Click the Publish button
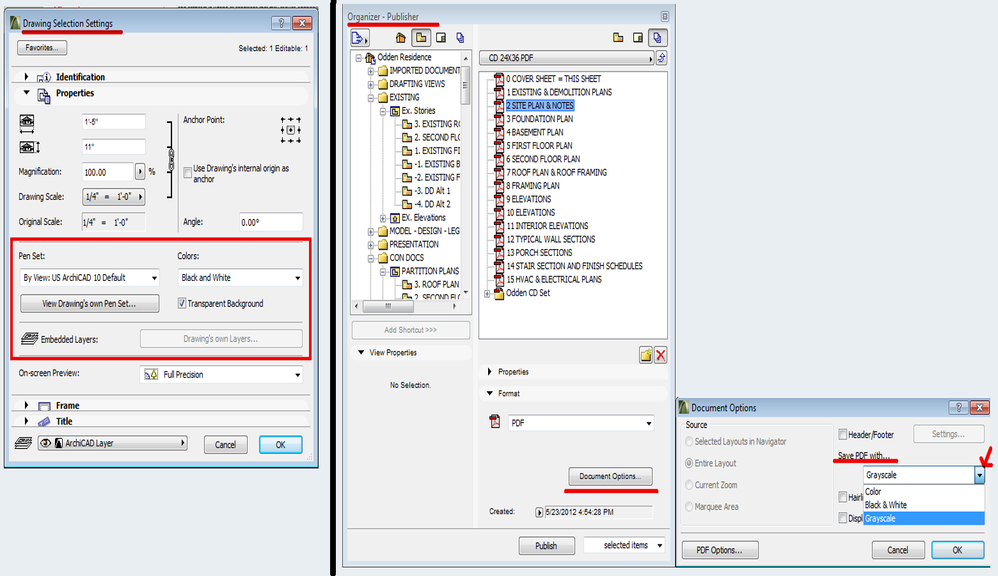Image resolution: width=998 pixels, height=576 pixels. pos(546,545)
